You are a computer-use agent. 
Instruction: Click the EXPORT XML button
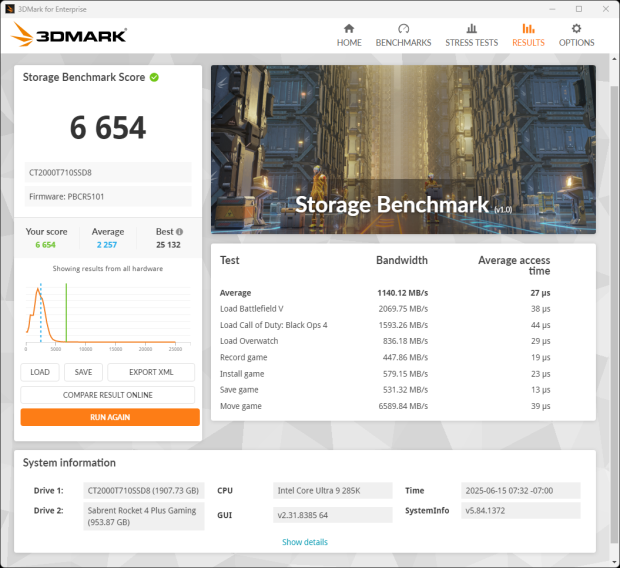(x=151, y=372)
